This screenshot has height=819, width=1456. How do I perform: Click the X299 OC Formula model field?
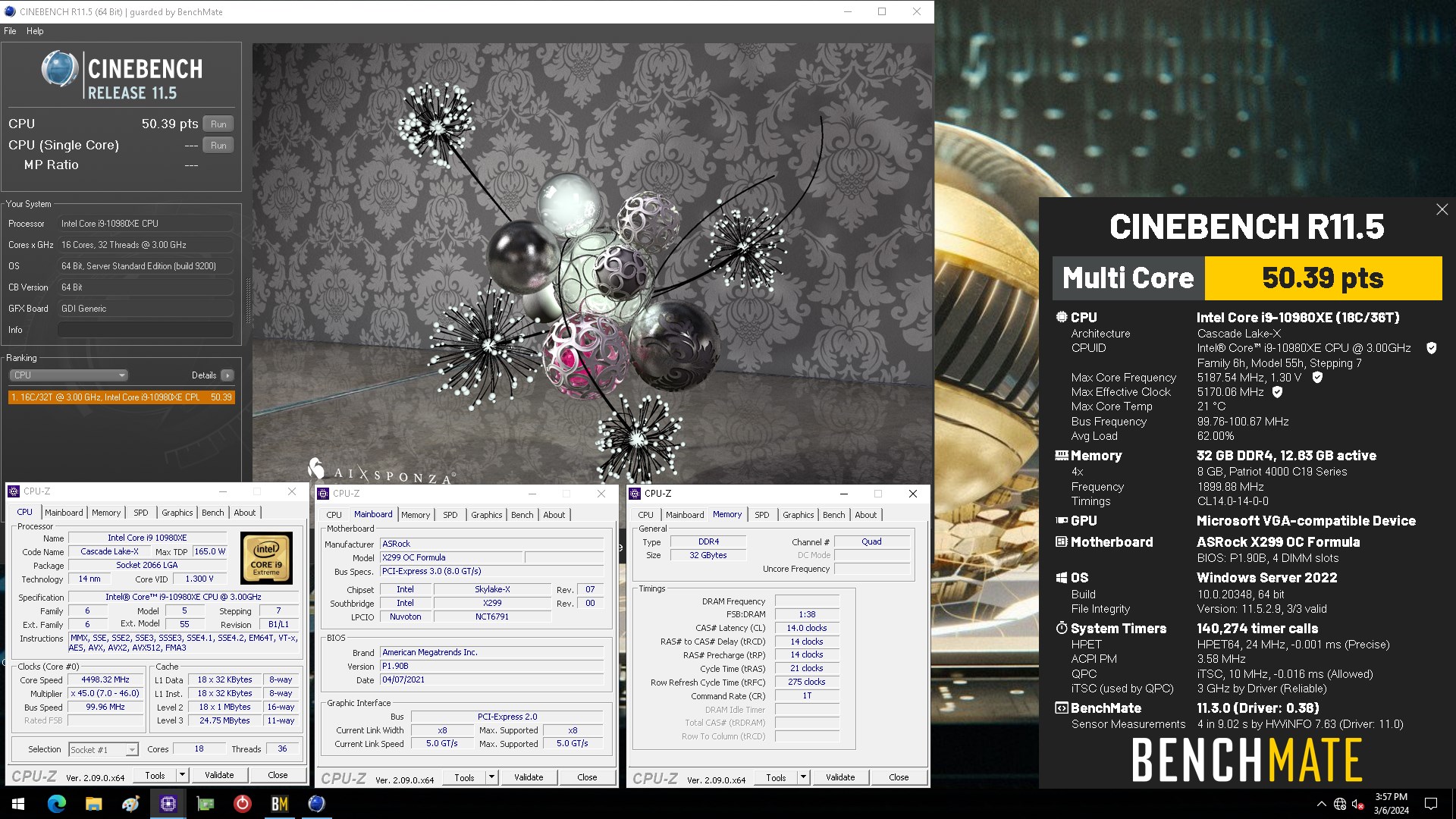[451, 557]
